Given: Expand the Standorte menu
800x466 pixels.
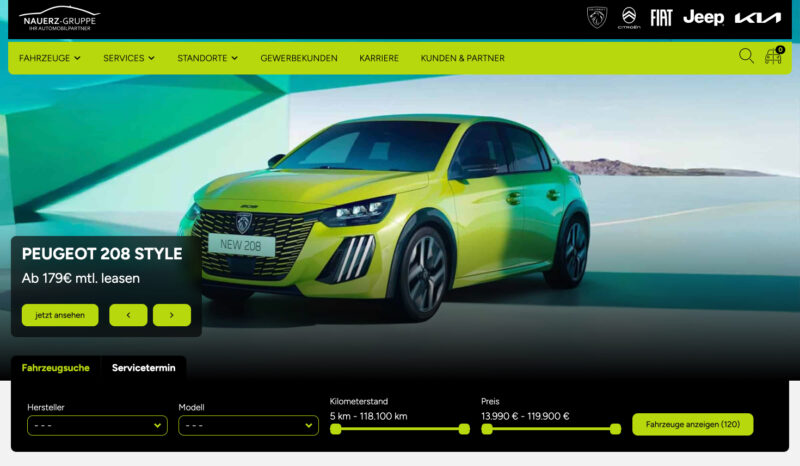Looking at the screenshot, I should [207, 58].
